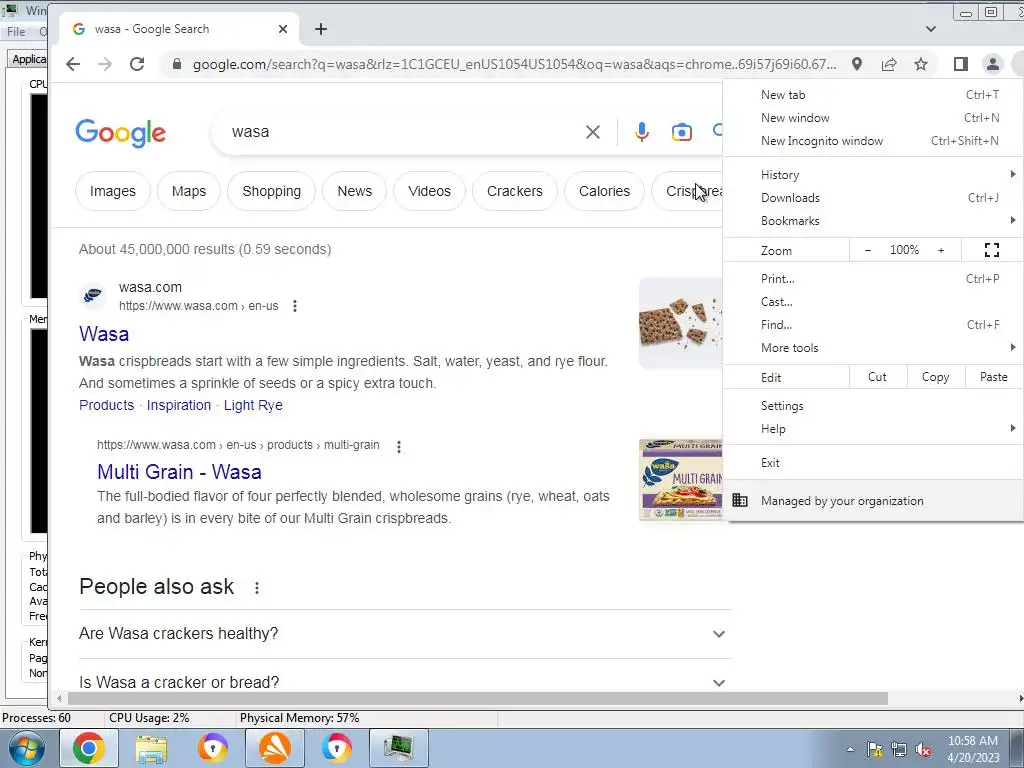Image resolution: width=1024 pixels, height=768 pixels.
Task: Click the muted volume tray icon
Action: [923, 750]
